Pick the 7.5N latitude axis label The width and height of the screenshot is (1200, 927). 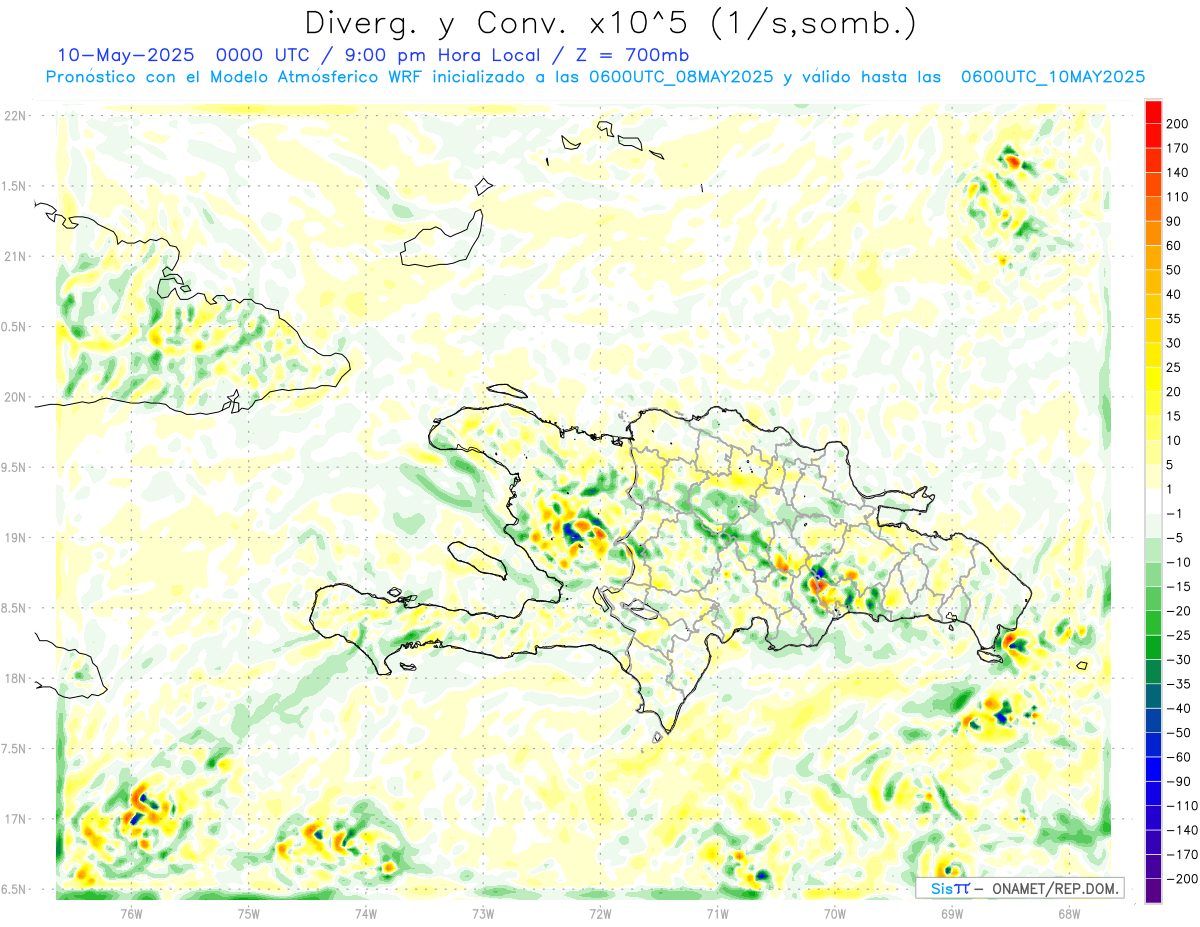[x=15, y=749]
